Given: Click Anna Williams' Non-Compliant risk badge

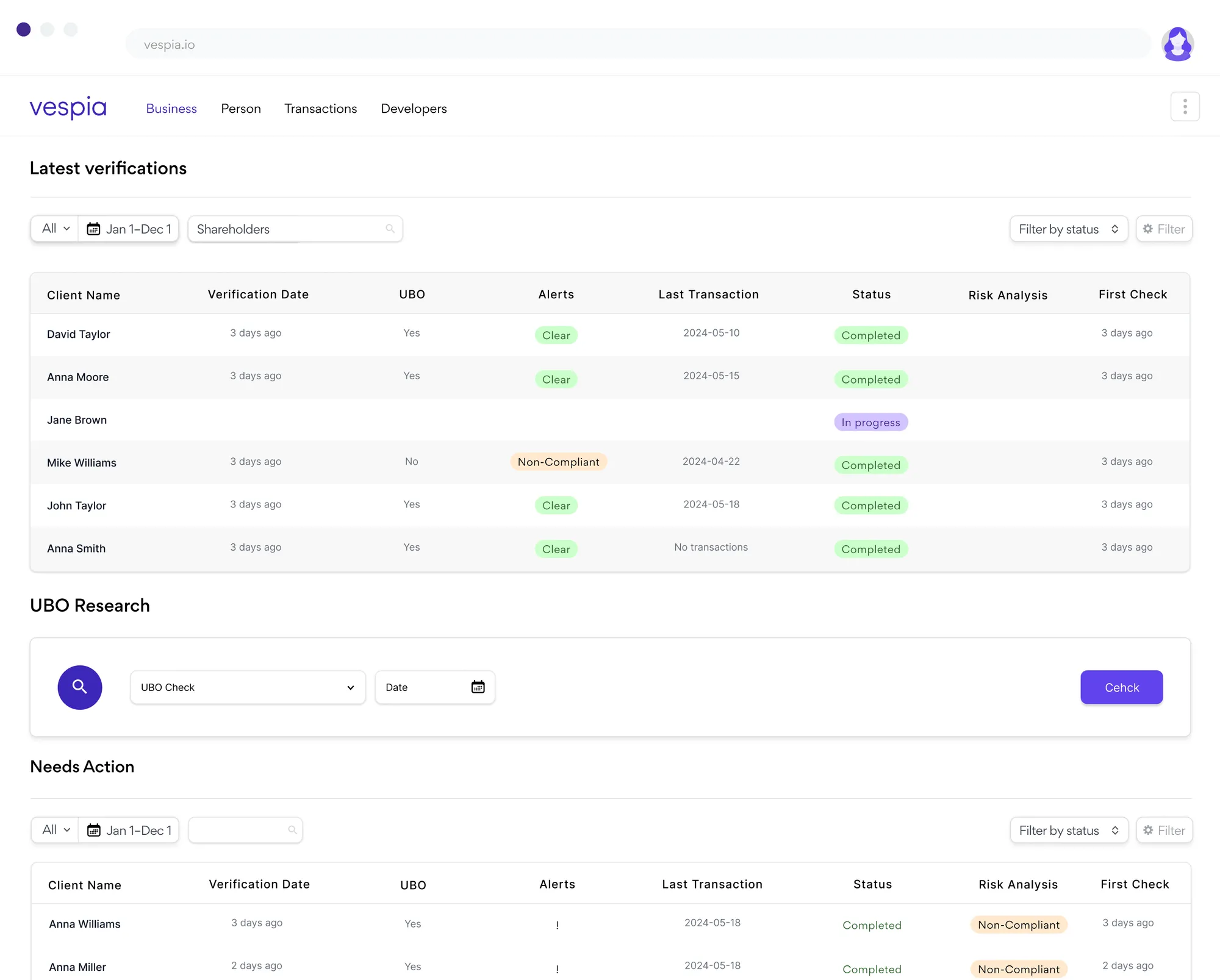Looking at the screenshot, I should 1019,925.
